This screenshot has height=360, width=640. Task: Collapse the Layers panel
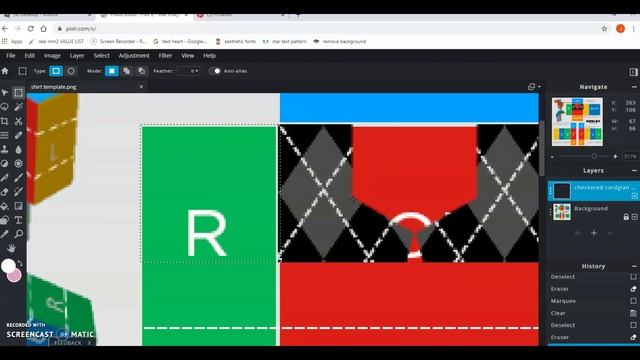(634, 171)
